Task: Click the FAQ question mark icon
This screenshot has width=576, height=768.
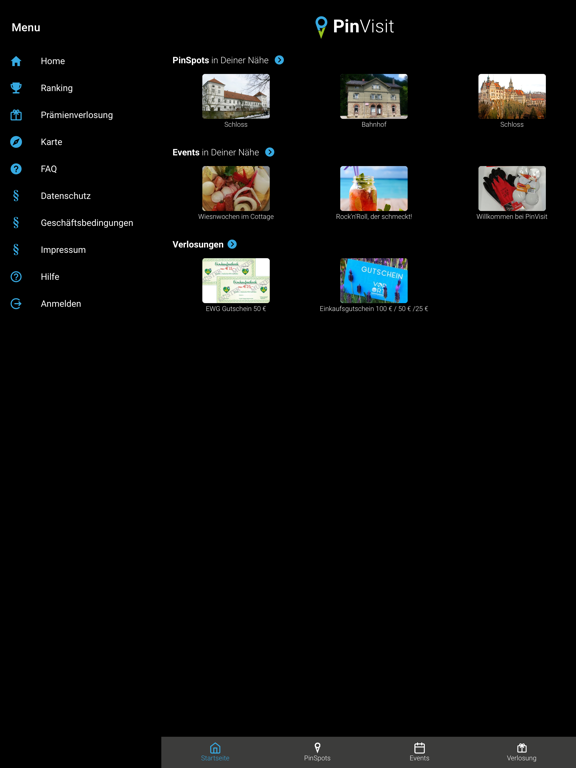Action: pos(16,169)
